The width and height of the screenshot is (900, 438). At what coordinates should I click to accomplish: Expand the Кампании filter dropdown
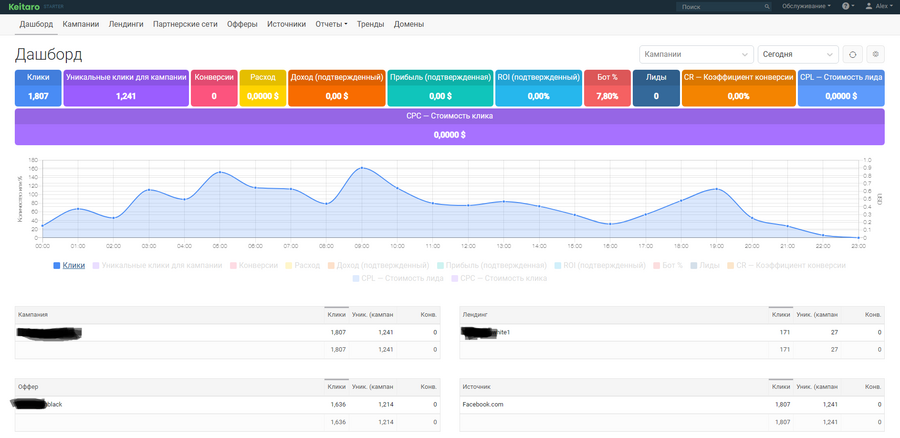697,54
